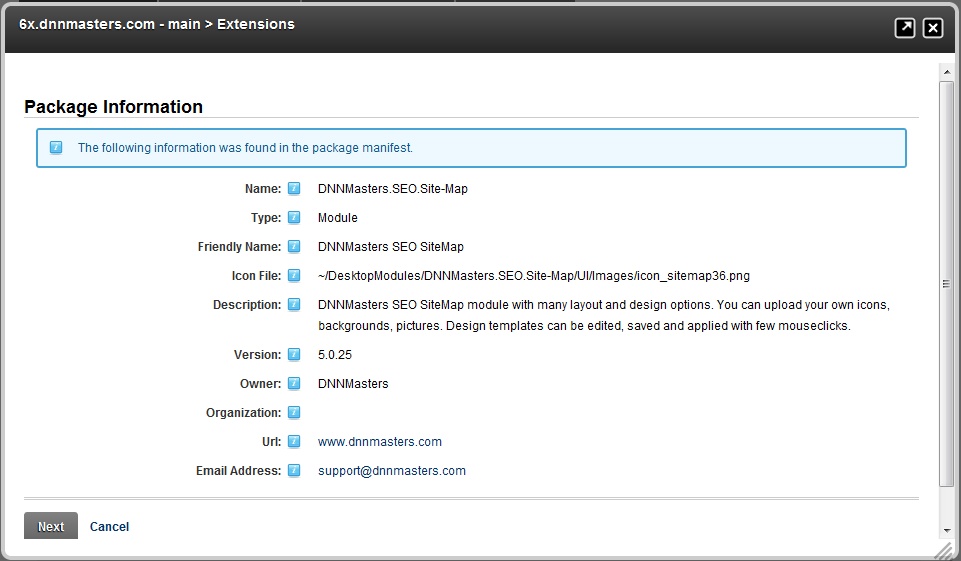Pop out the dialog with arrow icon
This screenshot has width=961, height=561.
tap(905, 28)
